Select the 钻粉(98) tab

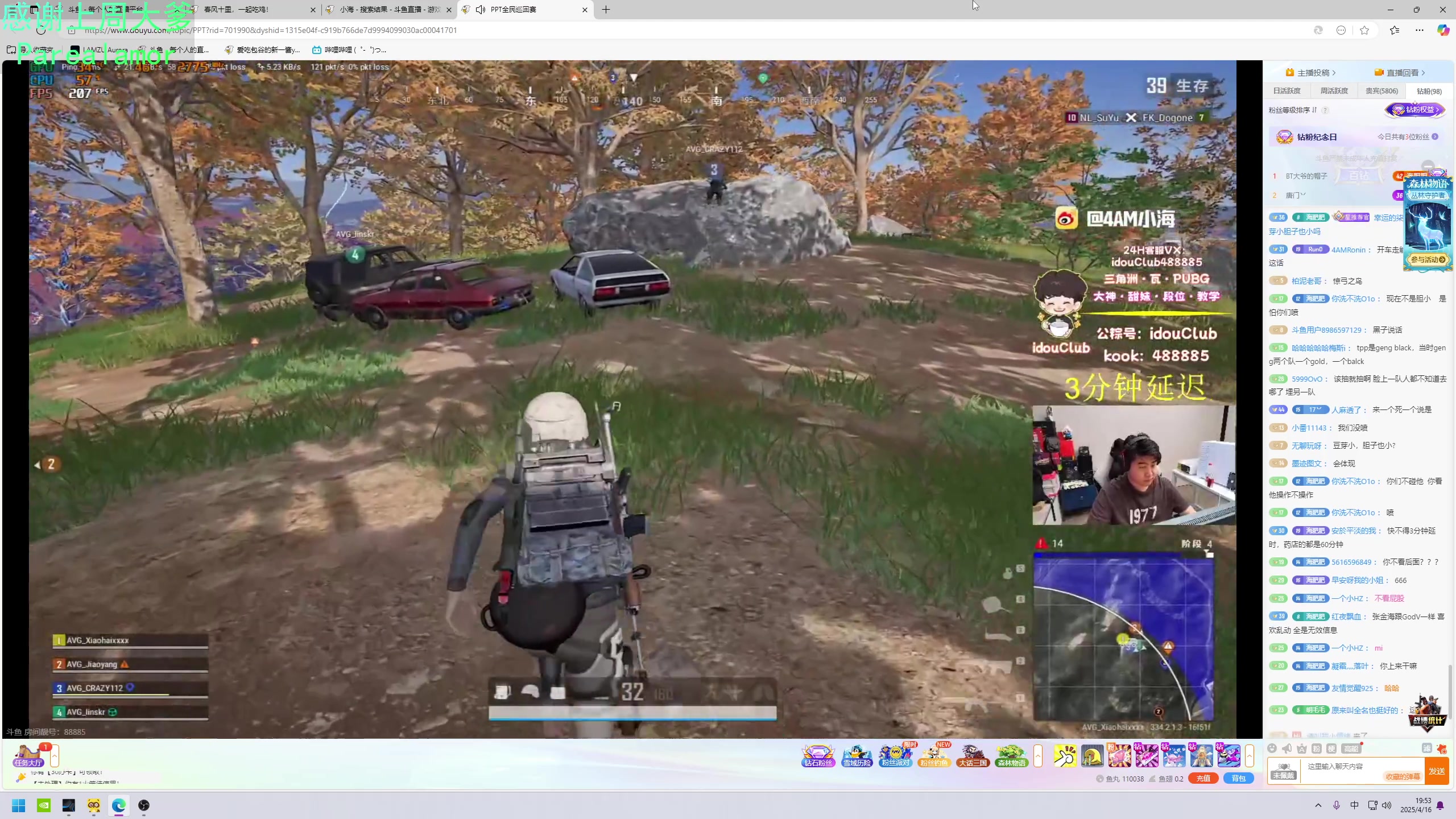point(1429,91)
